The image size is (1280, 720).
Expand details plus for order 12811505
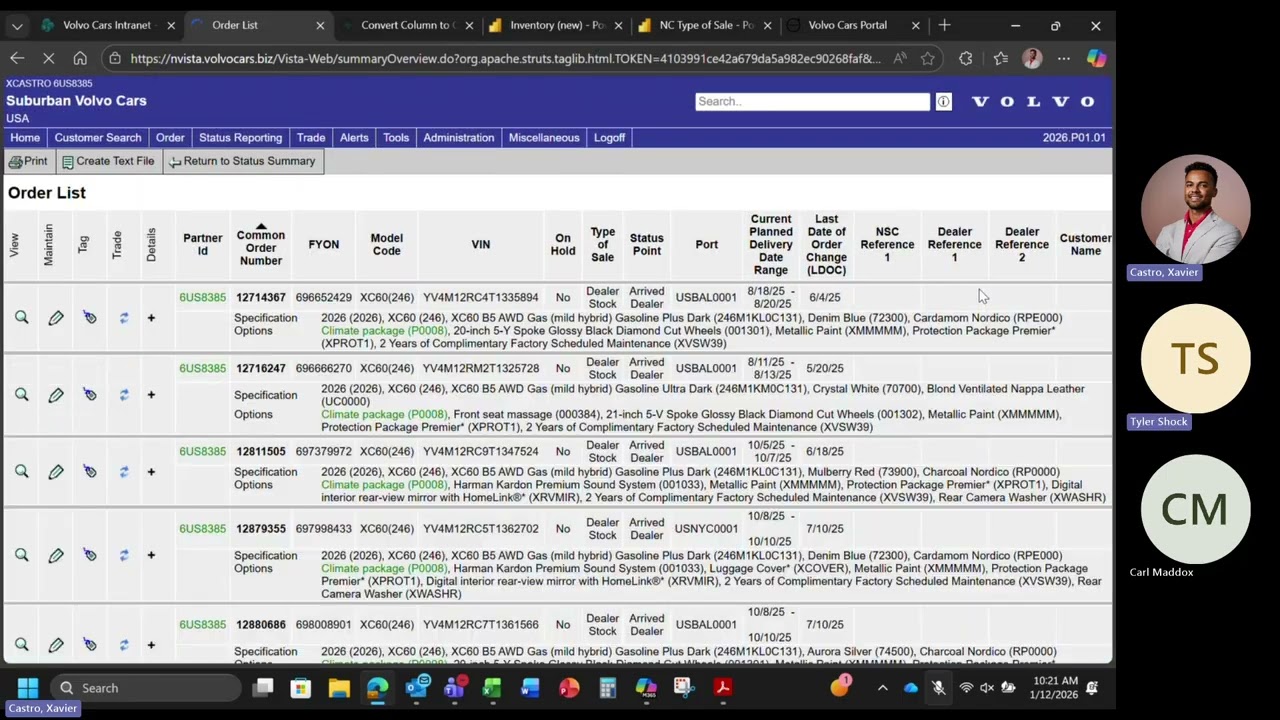151,472
